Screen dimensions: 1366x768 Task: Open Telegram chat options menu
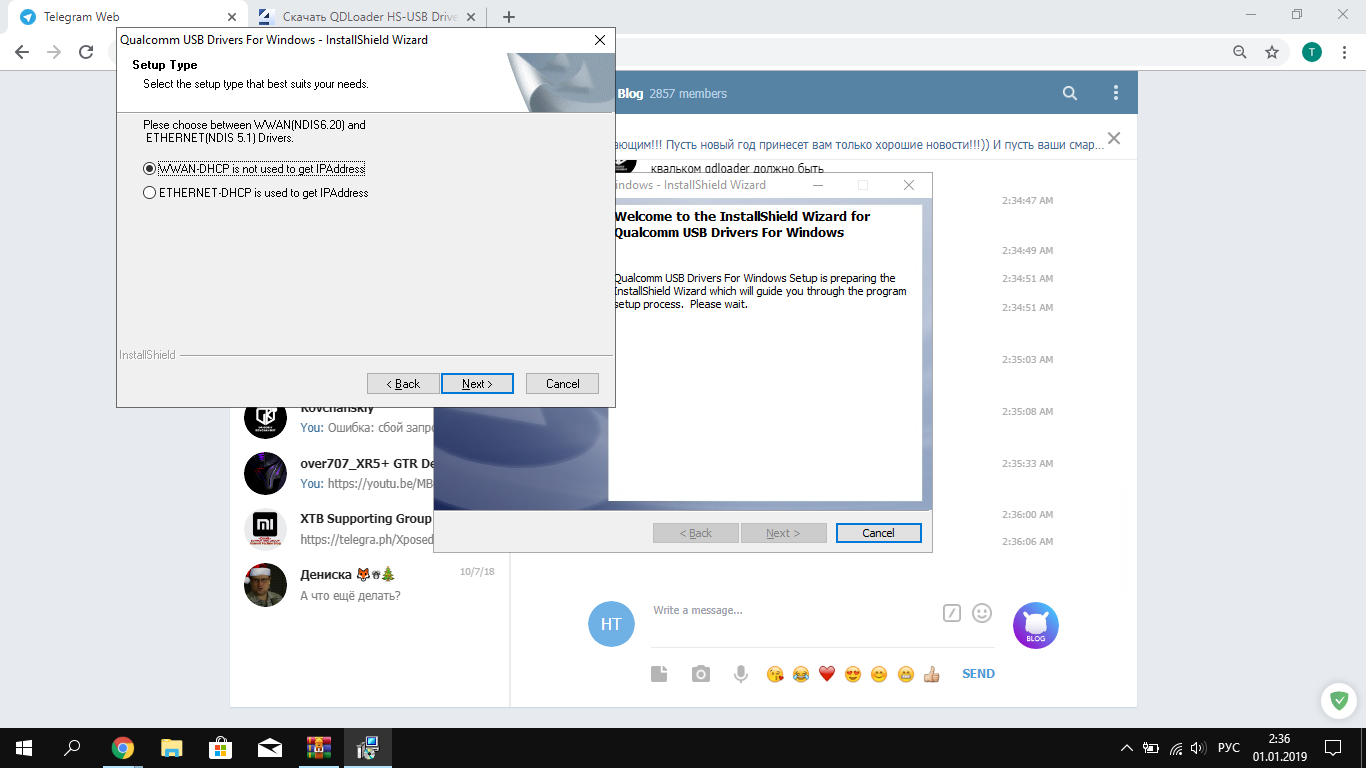(1116, 93)
